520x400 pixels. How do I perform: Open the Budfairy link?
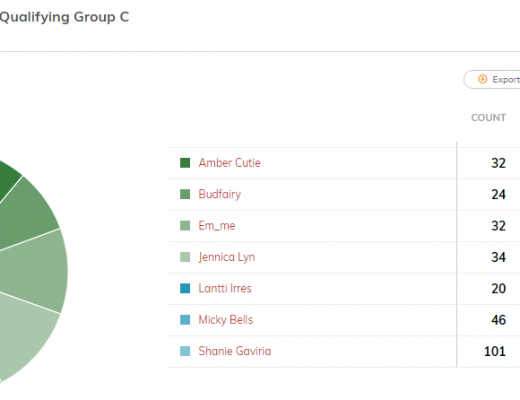coord(220,194)
